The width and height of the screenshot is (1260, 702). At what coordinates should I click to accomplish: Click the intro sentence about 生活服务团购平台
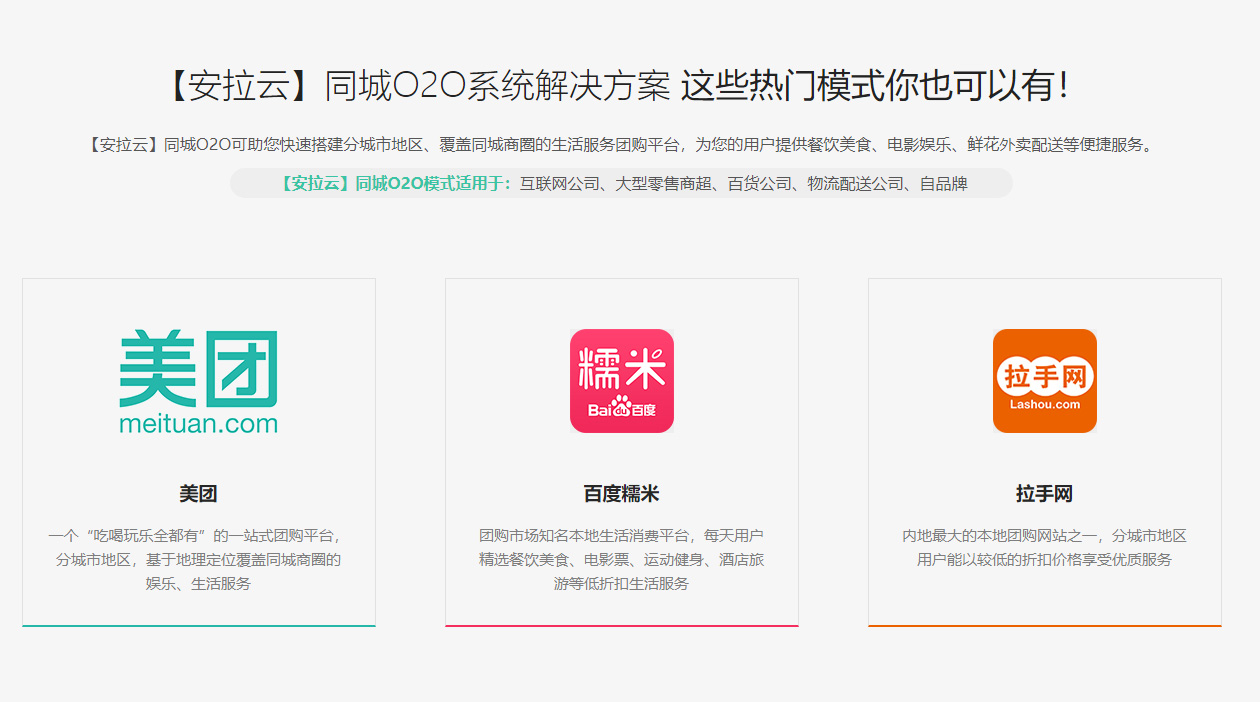[622, 145]
